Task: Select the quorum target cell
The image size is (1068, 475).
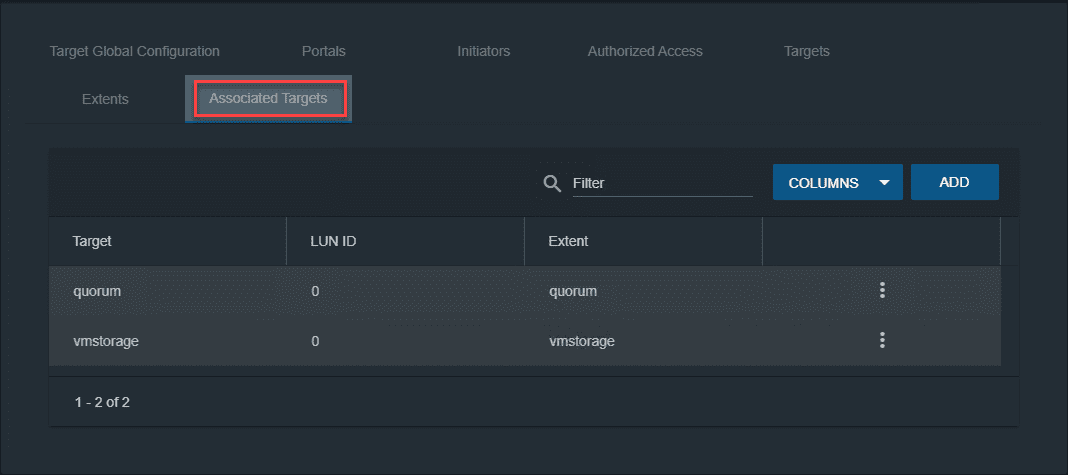Action: [97, 291]
